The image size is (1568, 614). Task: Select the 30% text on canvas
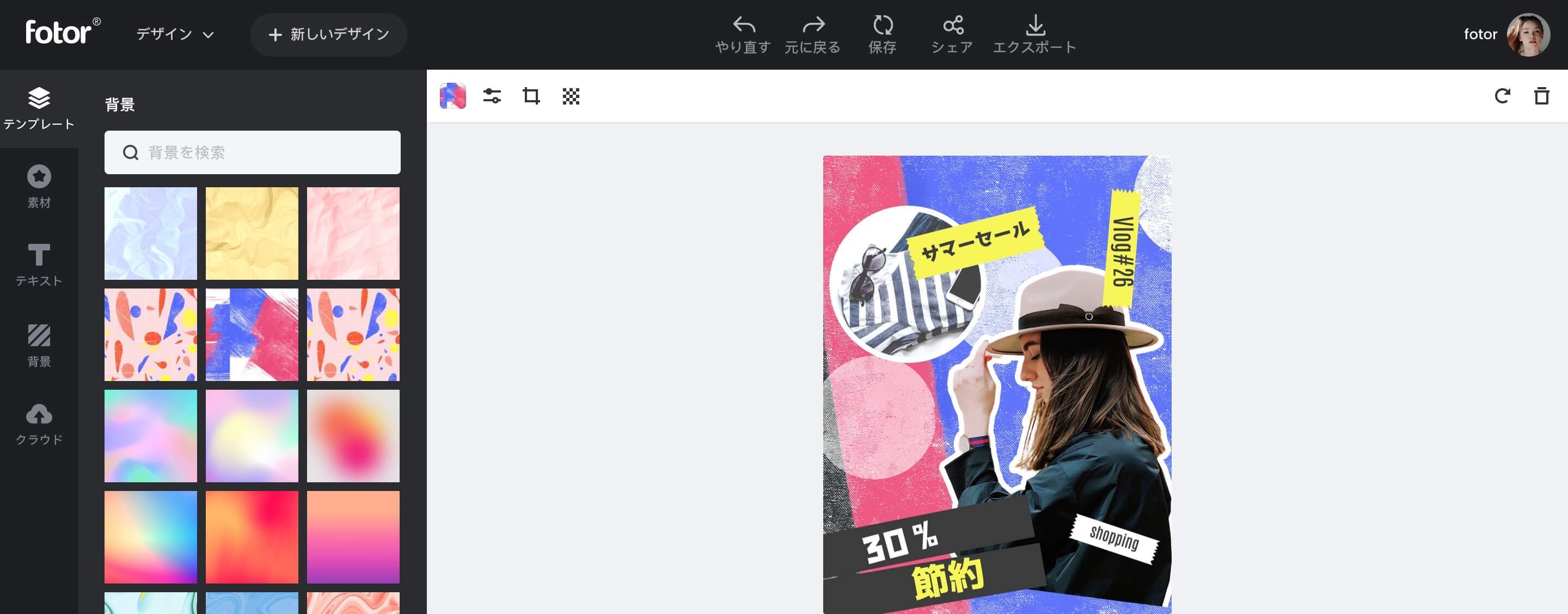(901, 542)
